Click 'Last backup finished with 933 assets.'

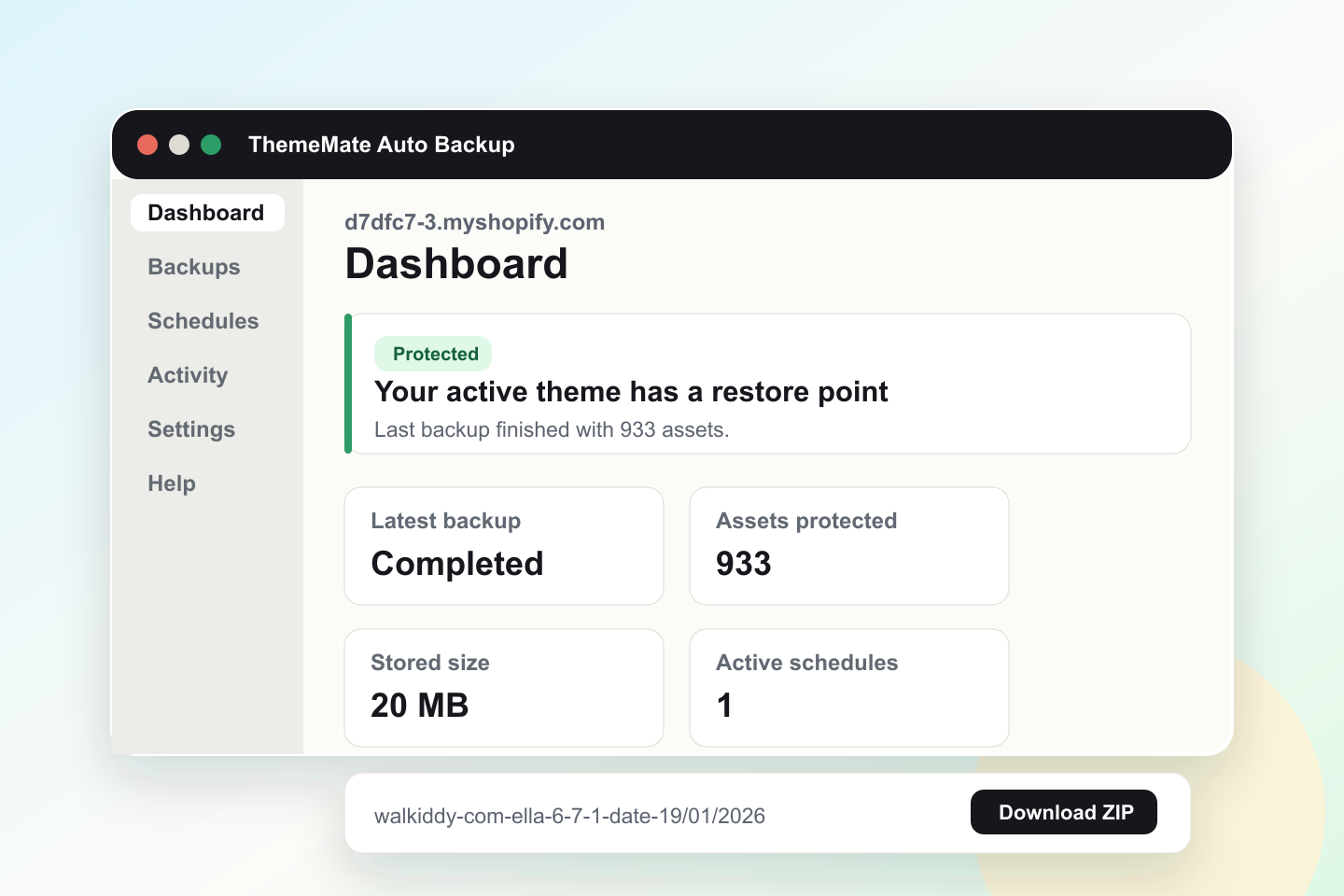(x=552, y=429)
